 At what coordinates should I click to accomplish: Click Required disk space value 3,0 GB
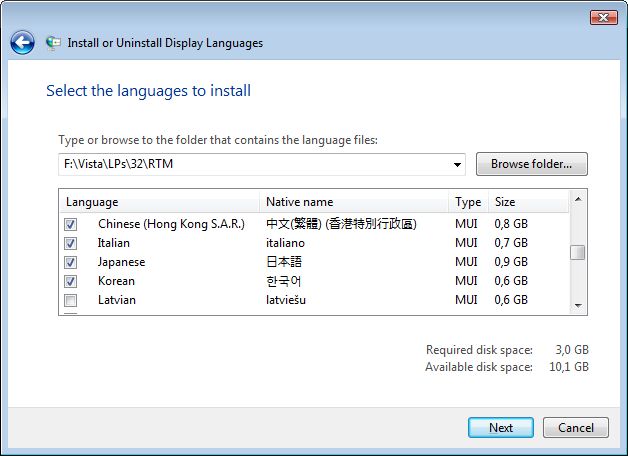point(572,350)
